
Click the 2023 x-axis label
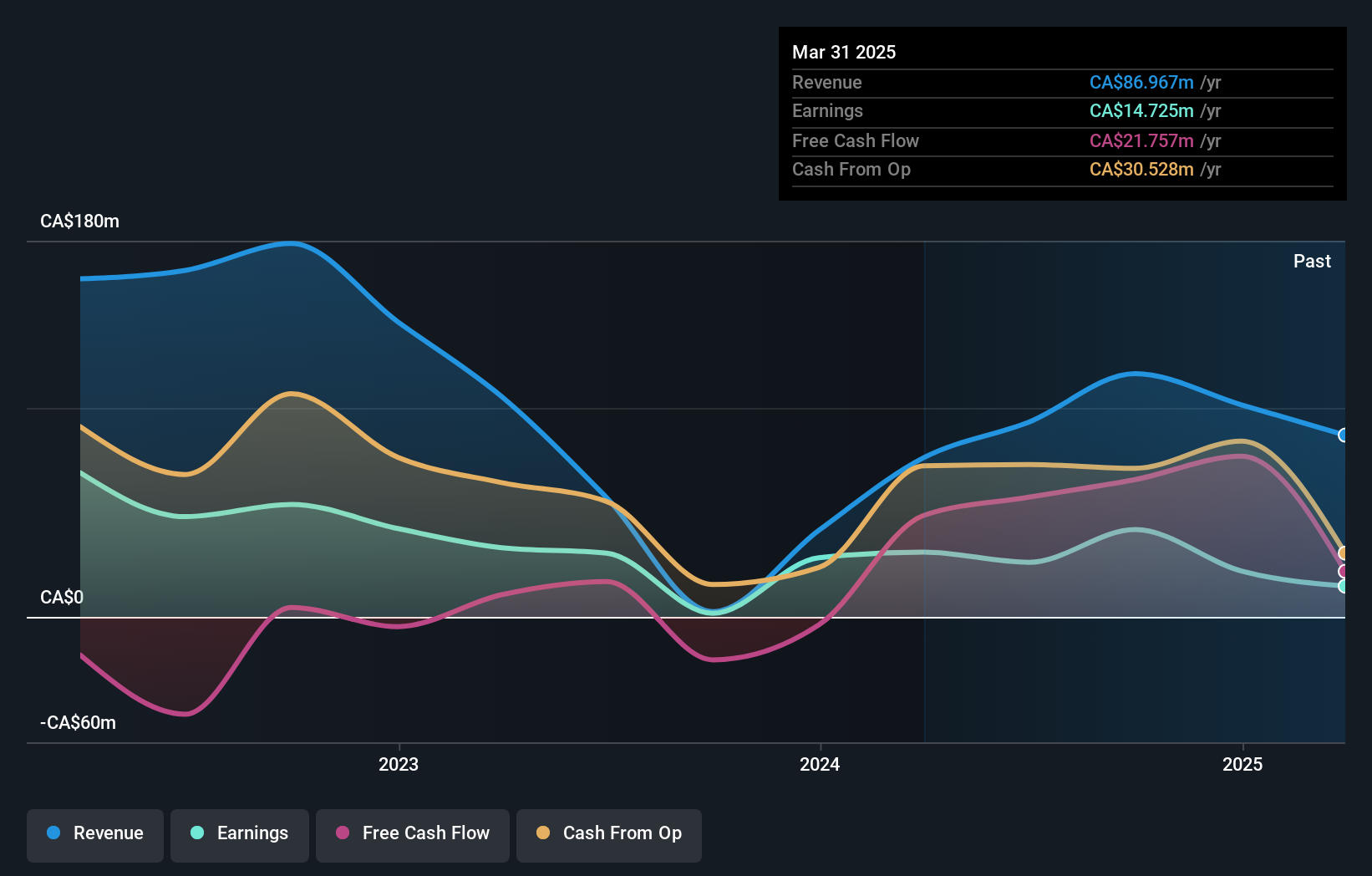399,764
